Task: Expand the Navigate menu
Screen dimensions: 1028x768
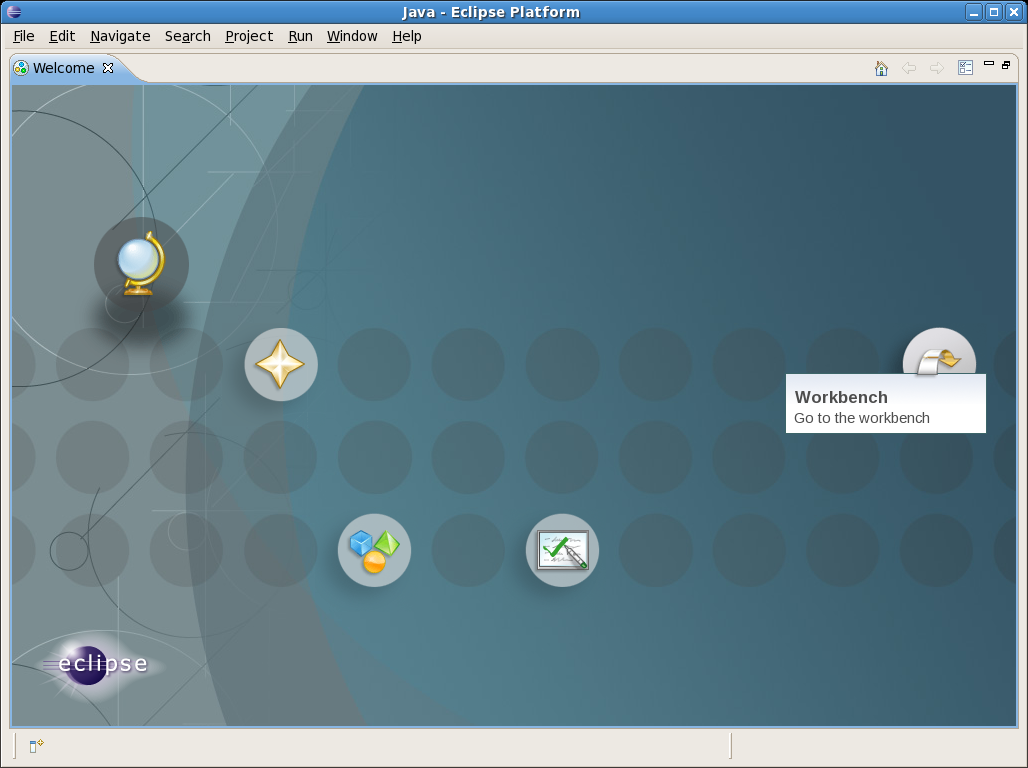Action: coord(120,36)
